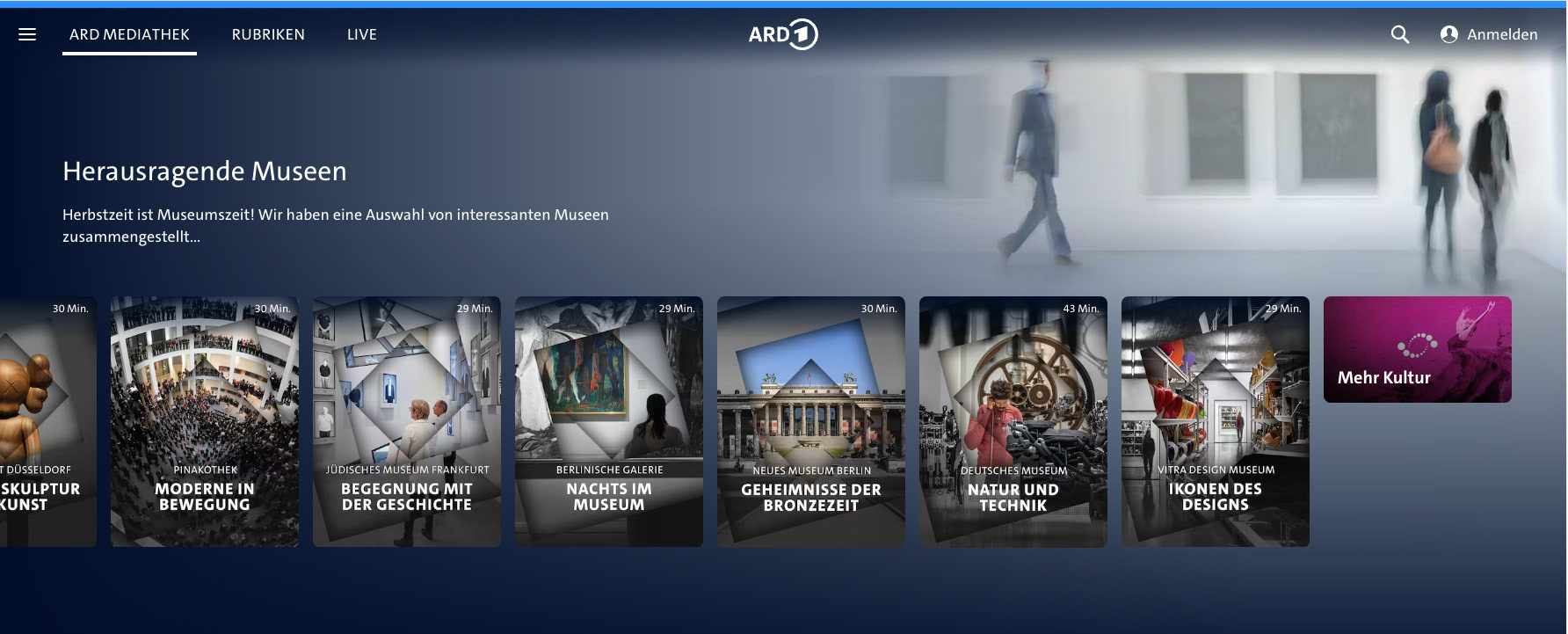Select the ARD Mediathek tab
This screenshot has height=634, width=1568.
[x=129, y=34]
